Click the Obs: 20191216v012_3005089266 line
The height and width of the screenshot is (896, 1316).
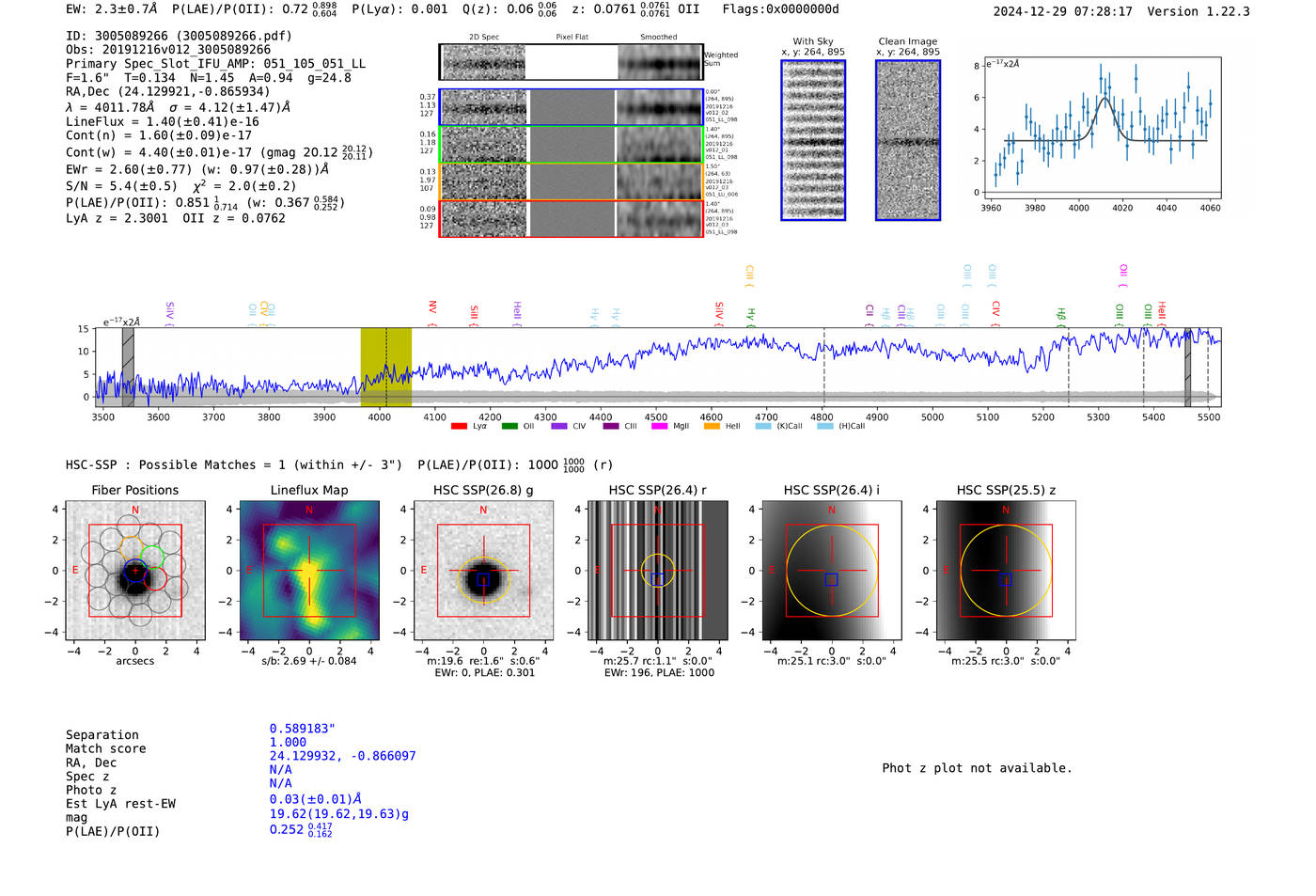[x=168, y=50]
